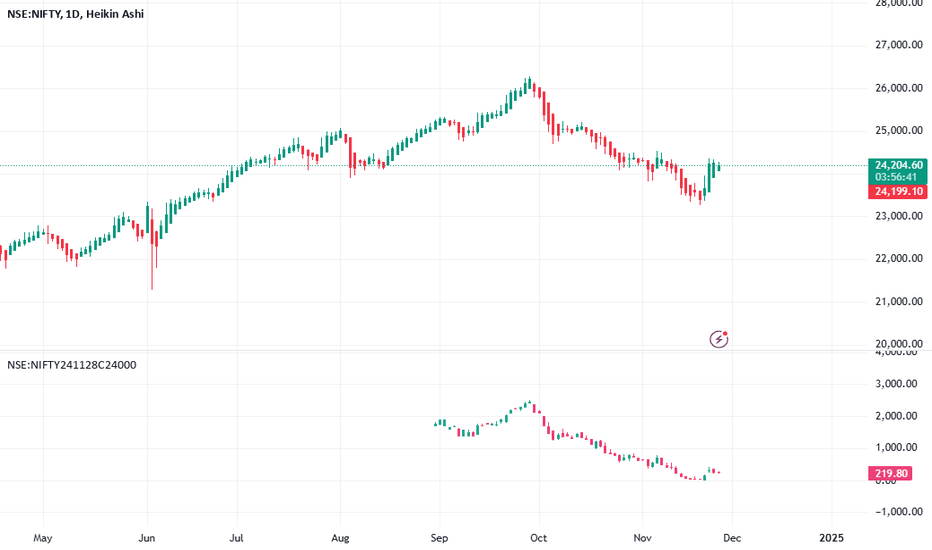
Task: Select the NSE:NIFTY241128C24000 pane label
Action: point(71,365)
